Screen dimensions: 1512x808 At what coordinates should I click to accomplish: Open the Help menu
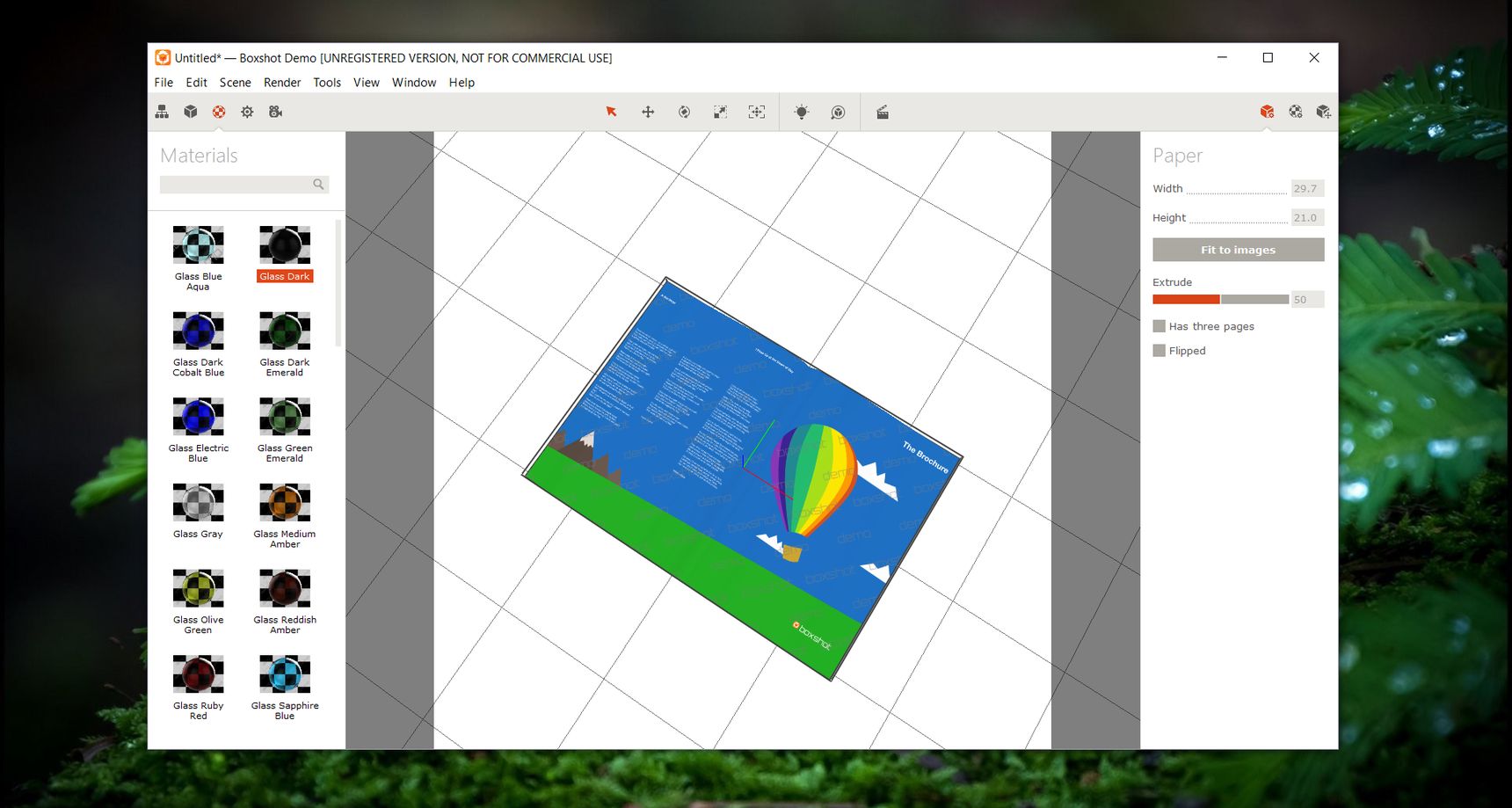(x=462, y=83)
